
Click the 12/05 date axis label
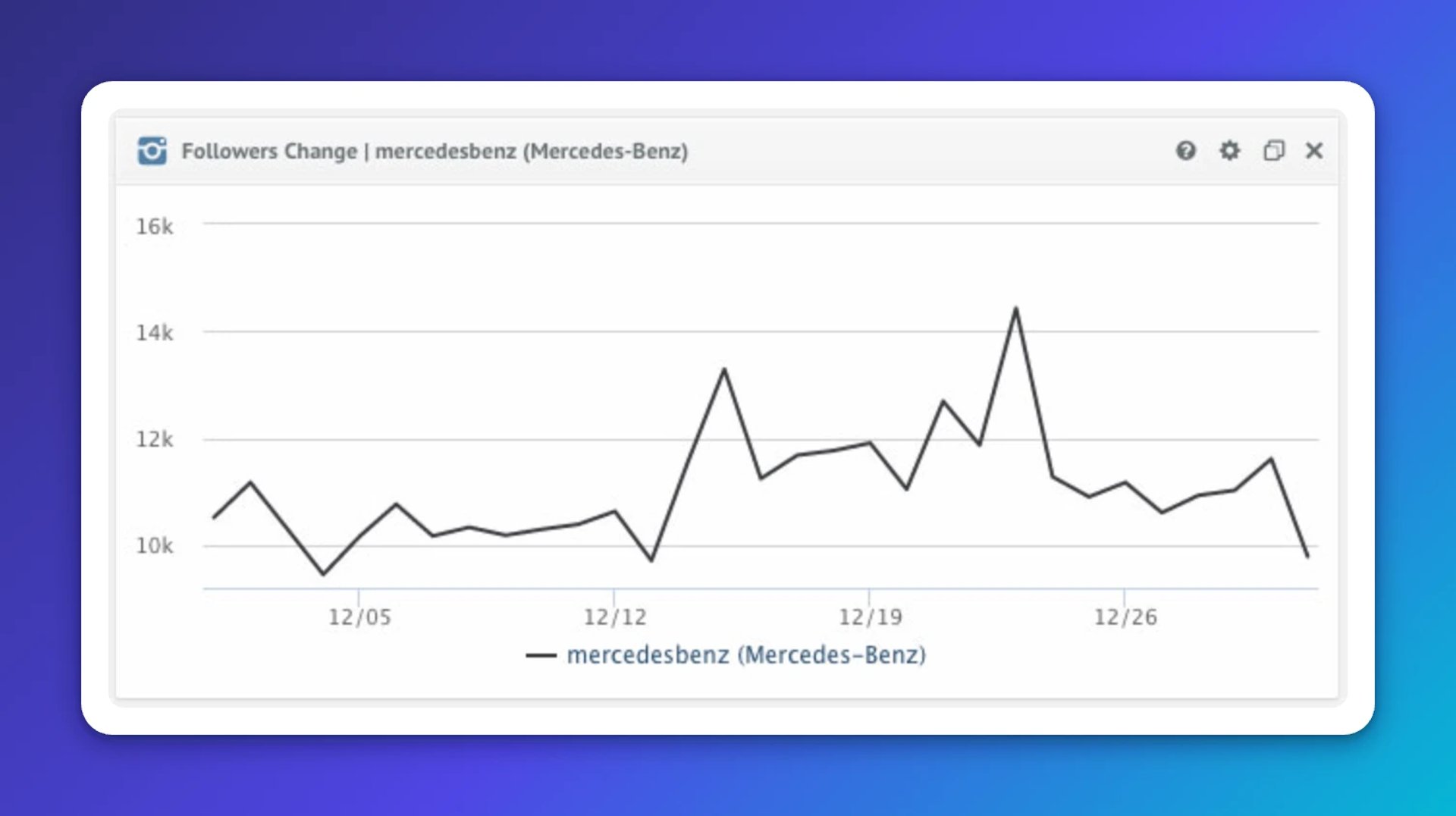[x=359, y=617]
